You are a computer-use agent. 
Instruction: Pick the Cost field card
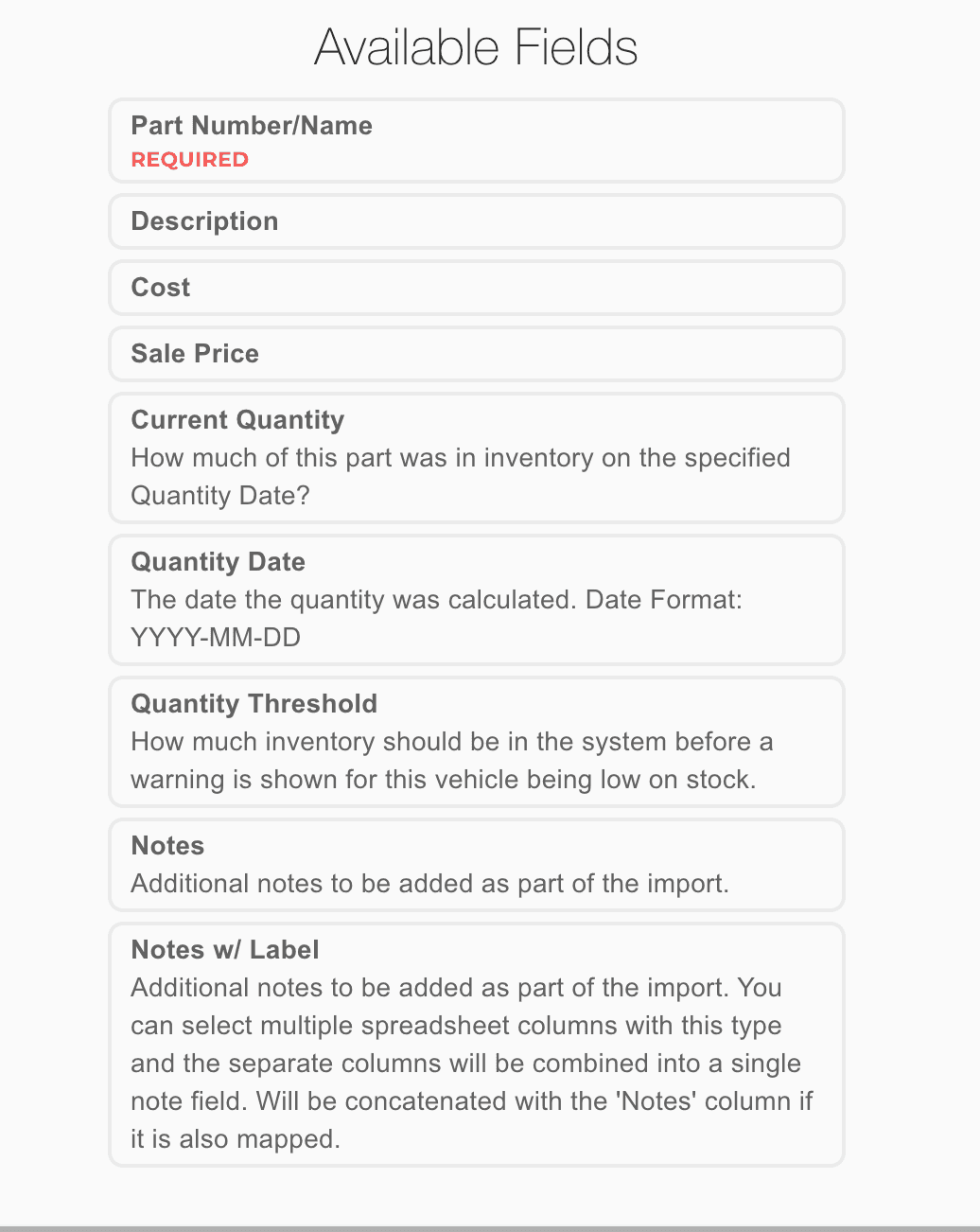(x=476, y=288)
